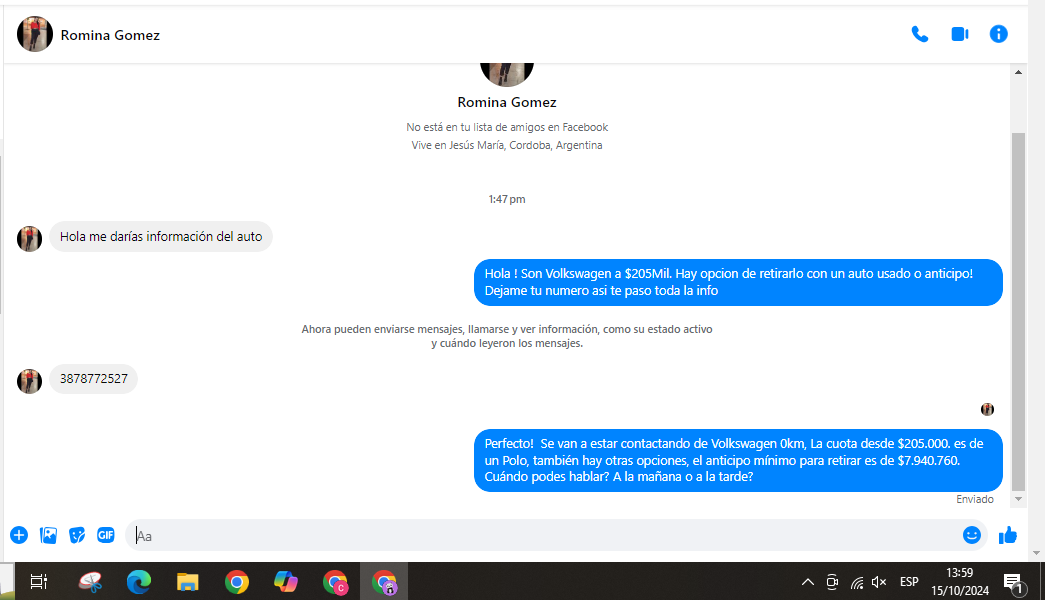The width and height of the screenshot is (1045, 600).
Task: Click the 'Enviado' status label
Action: (x=974, y=499)
